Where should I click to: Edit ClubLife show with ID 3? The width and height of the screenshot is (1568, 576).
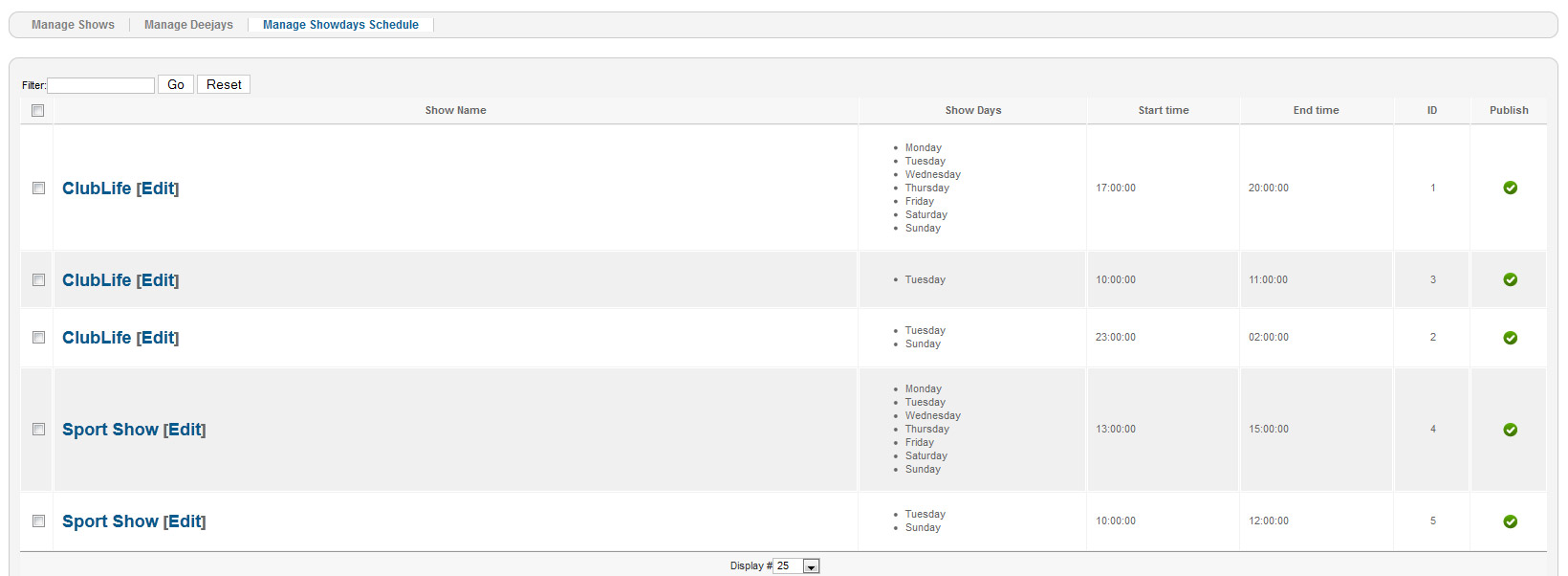158,280
